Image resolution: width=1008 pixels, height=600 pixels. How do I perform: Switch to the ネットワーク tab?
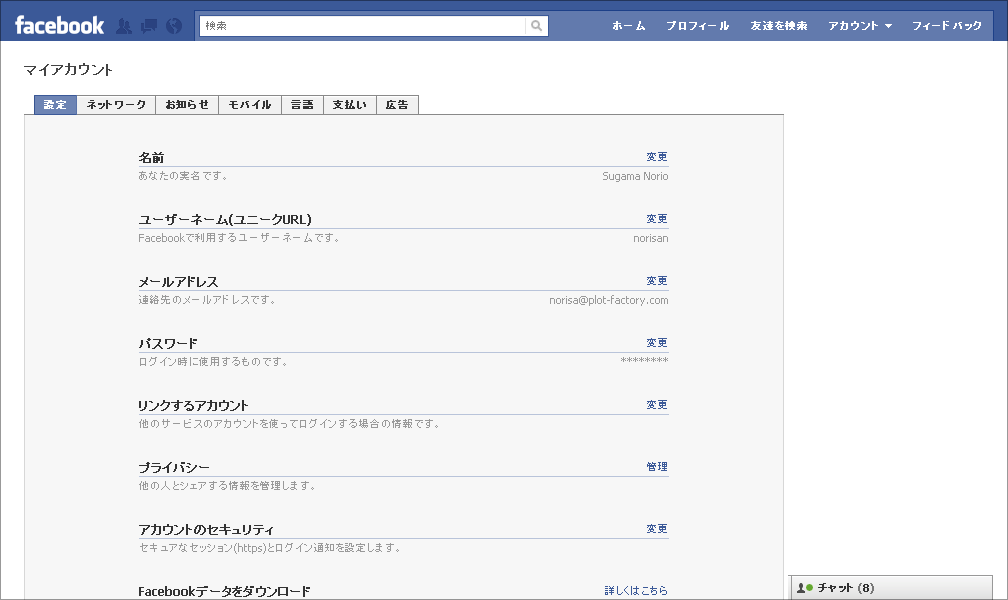click(116, 105)
